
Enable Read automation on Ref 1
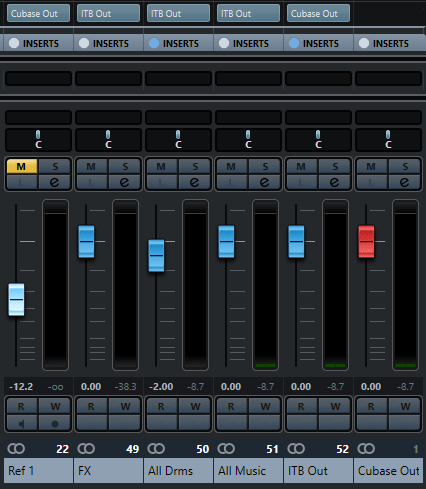[x=22, y=406]
